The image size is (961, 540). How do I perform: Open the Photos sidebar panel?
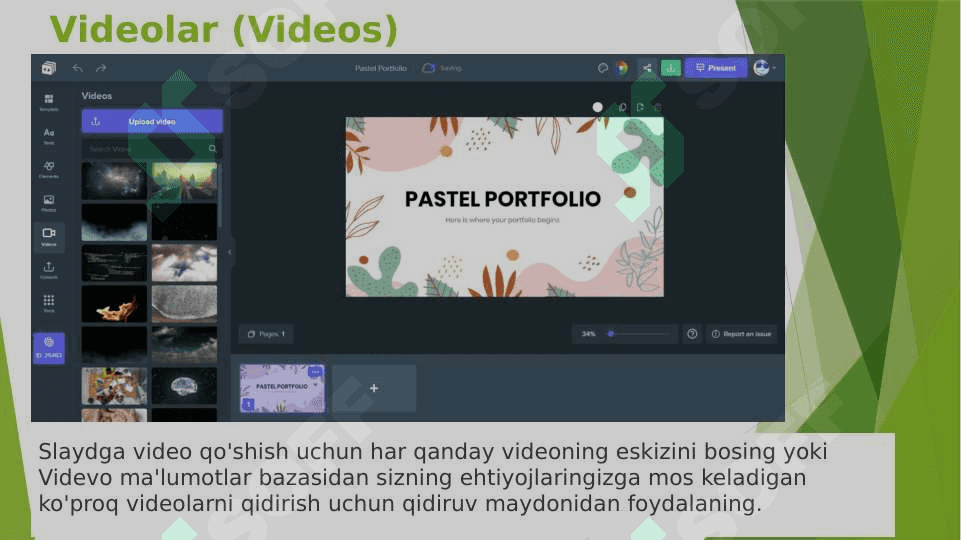49,203
